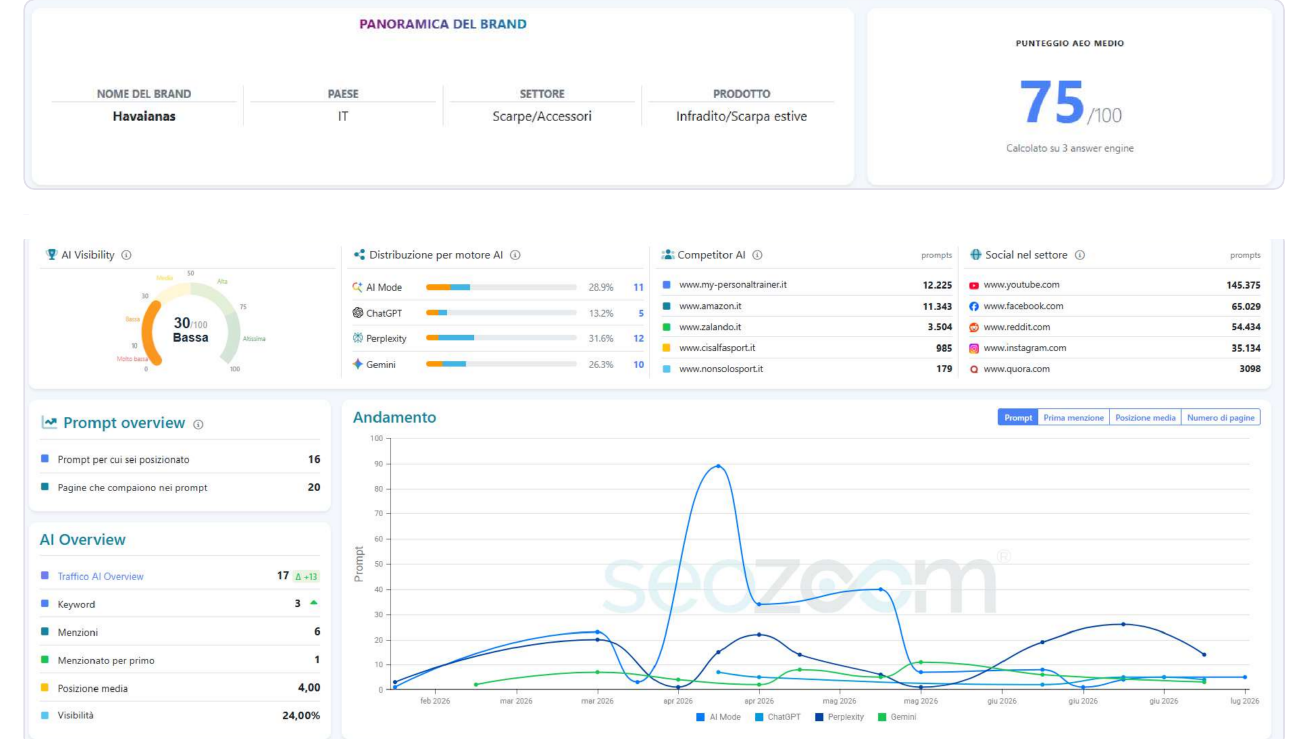
Task: Switch to Posizione media tab
Action: tap(1146, 417)
